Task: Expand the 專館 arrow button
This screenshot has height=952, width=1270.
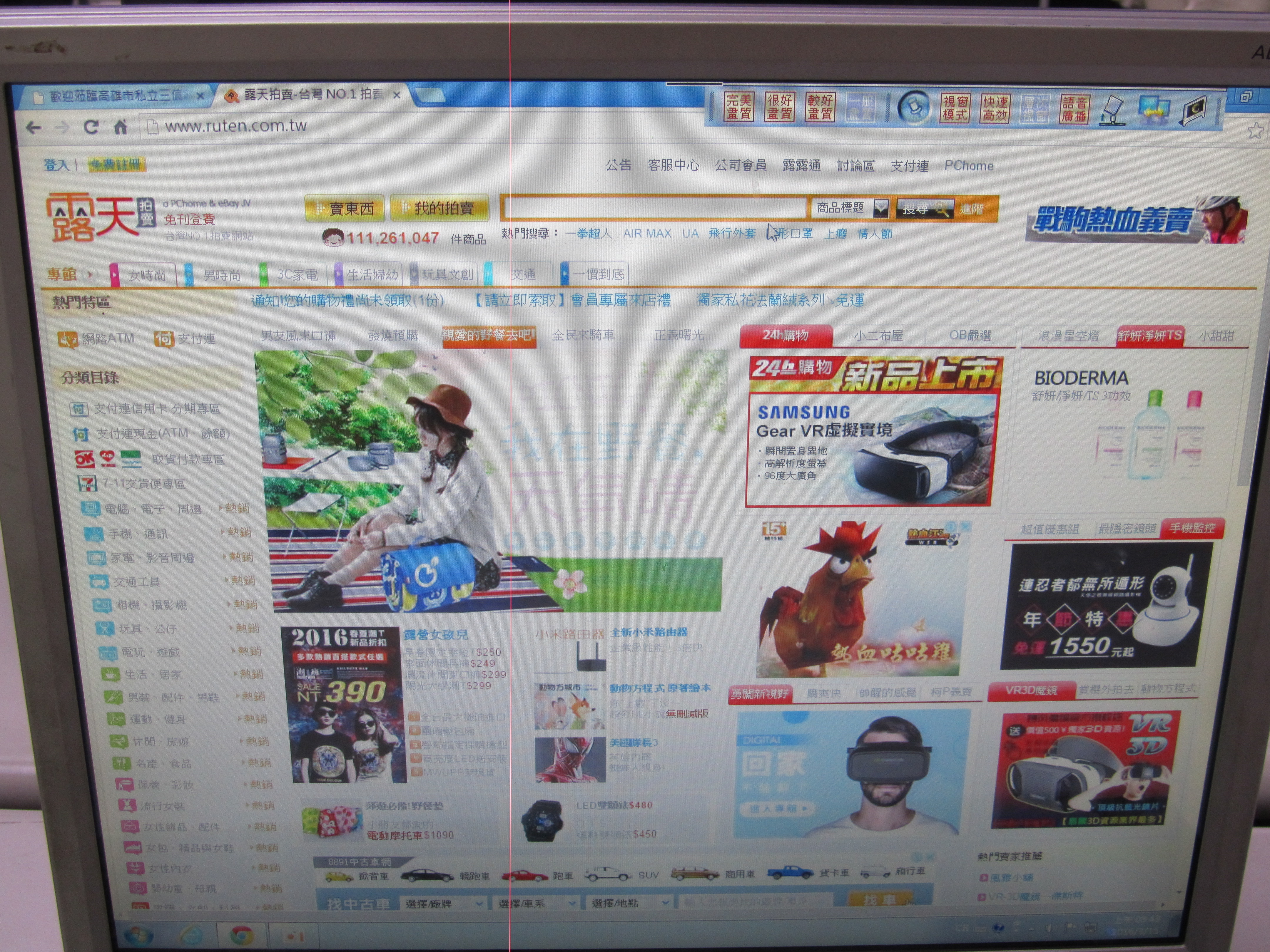Action: (90, 274)
